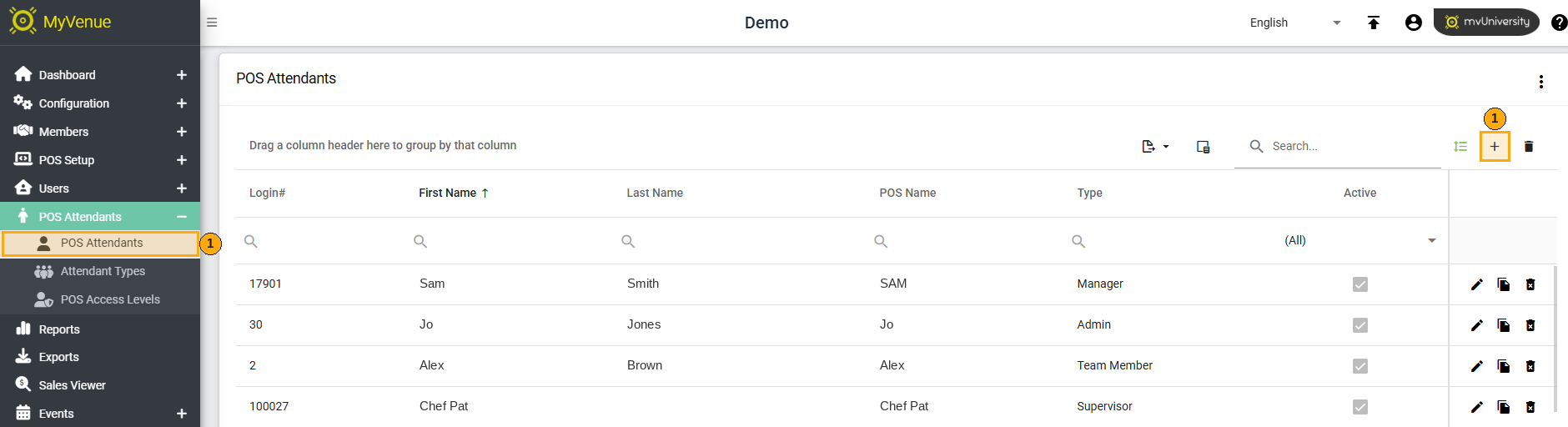Click the green list view icon
1568x427 pixels.
[1460, 146]
